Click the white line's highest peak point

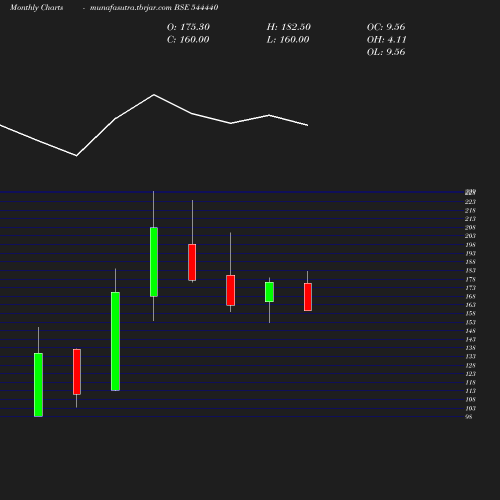[x=154, y=95]
